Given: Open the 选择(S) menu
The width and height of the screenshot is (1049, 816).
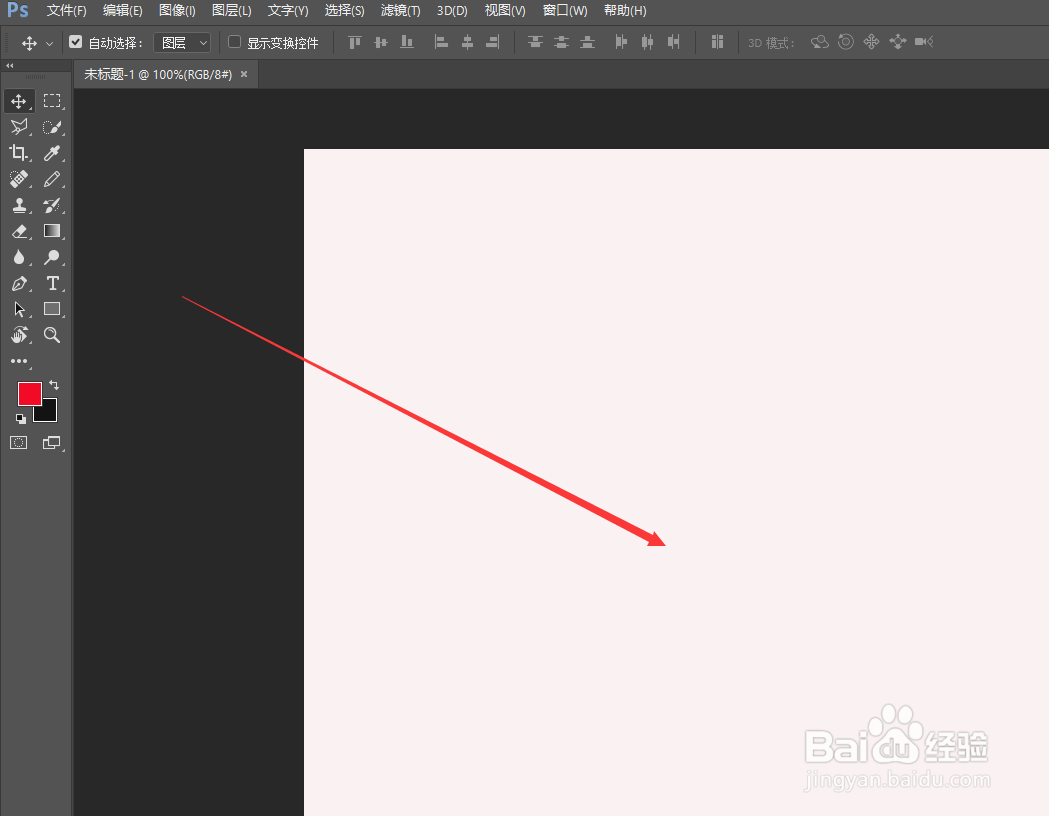Looking at the screenshot, I should 345,11.
